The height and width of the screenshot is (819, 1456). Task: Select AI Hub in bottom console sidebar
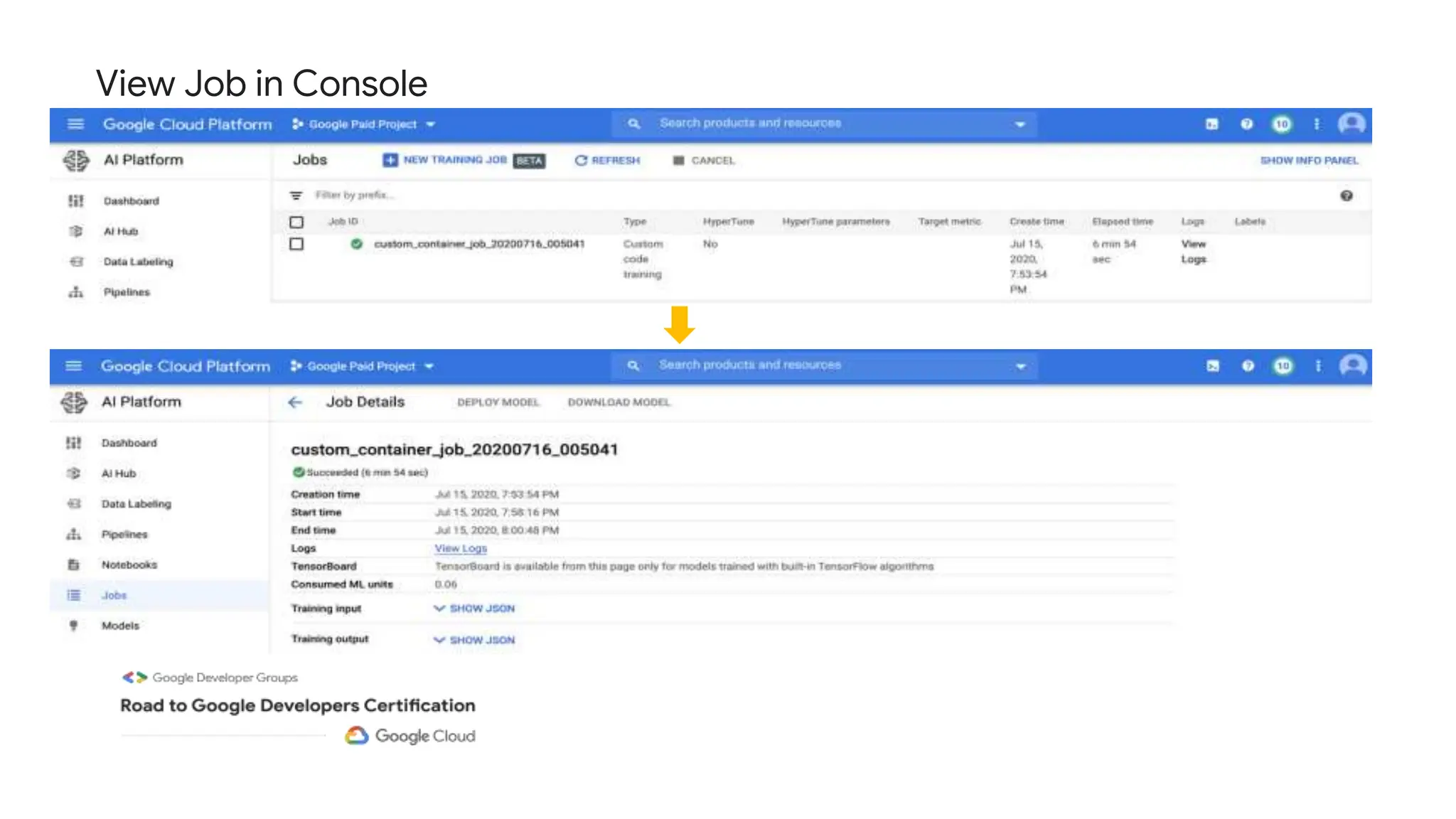pos(119,473)
